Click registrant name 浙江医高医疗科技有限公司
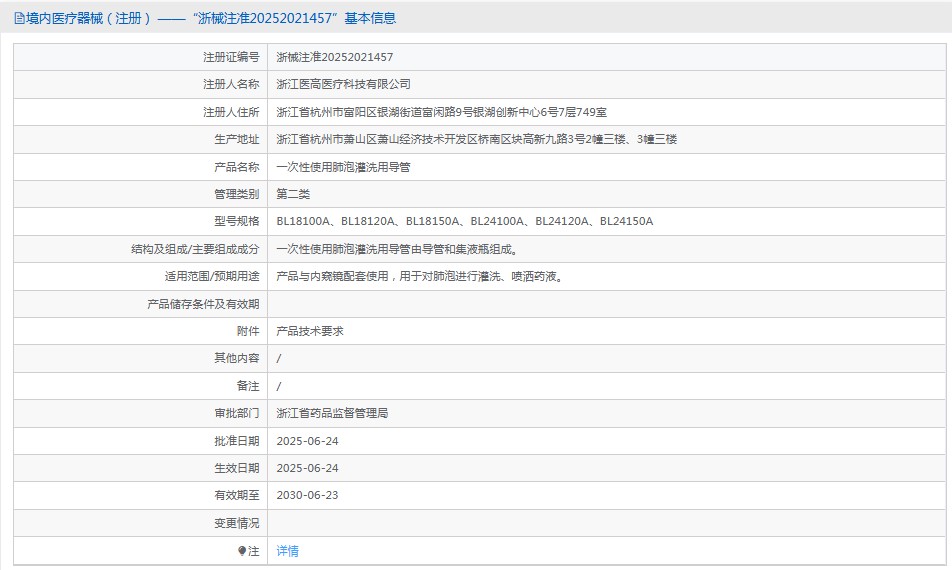The width and height of the screenshot is (952, 570). click(343, 85)
